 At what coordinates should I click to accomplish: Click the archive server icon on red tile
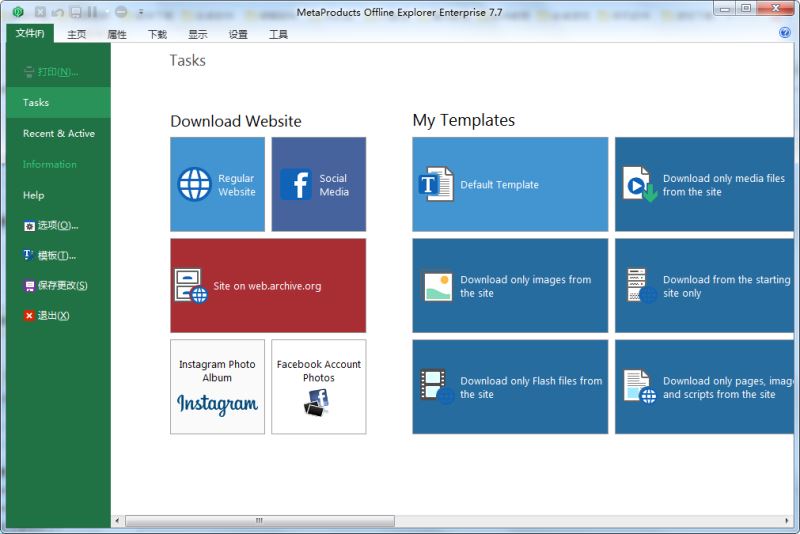point(191,286)
